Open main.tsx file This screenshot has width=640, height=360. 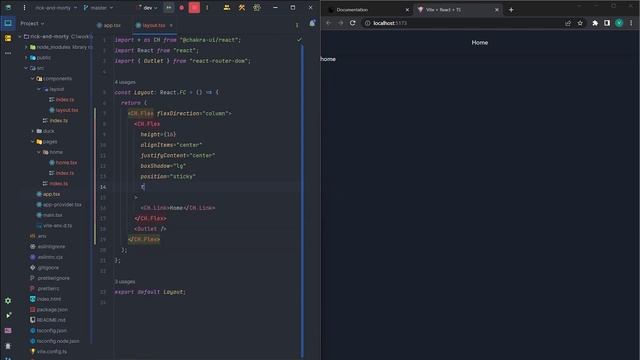49,215
